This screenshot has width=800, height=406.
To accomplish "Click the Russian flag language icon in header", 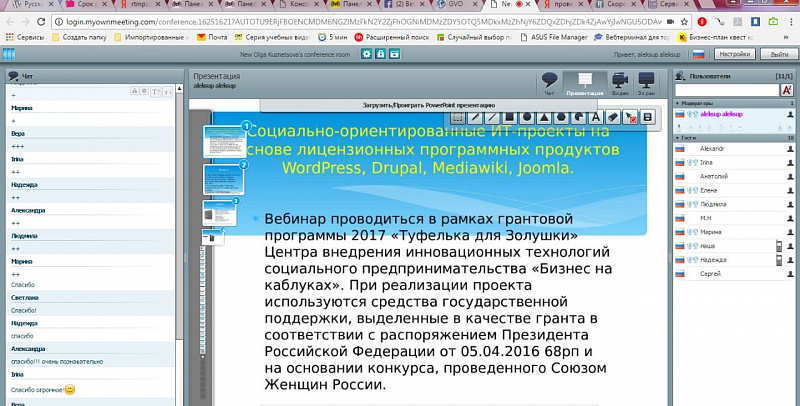I will click(698, 54).
